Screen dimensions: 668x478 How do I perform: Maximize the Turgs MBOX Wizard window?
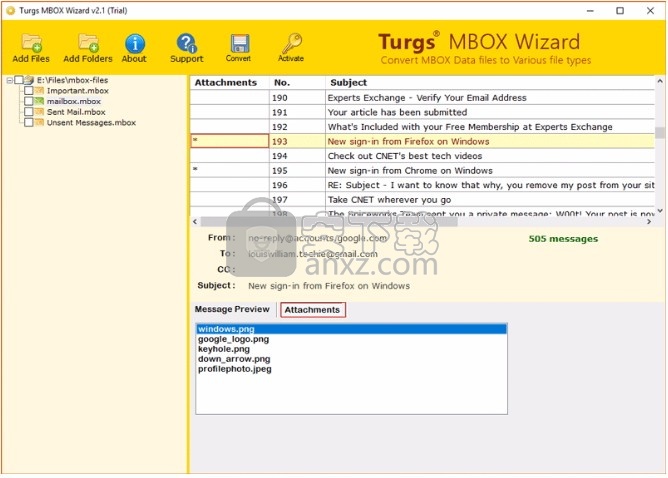(x=620, y=11)
